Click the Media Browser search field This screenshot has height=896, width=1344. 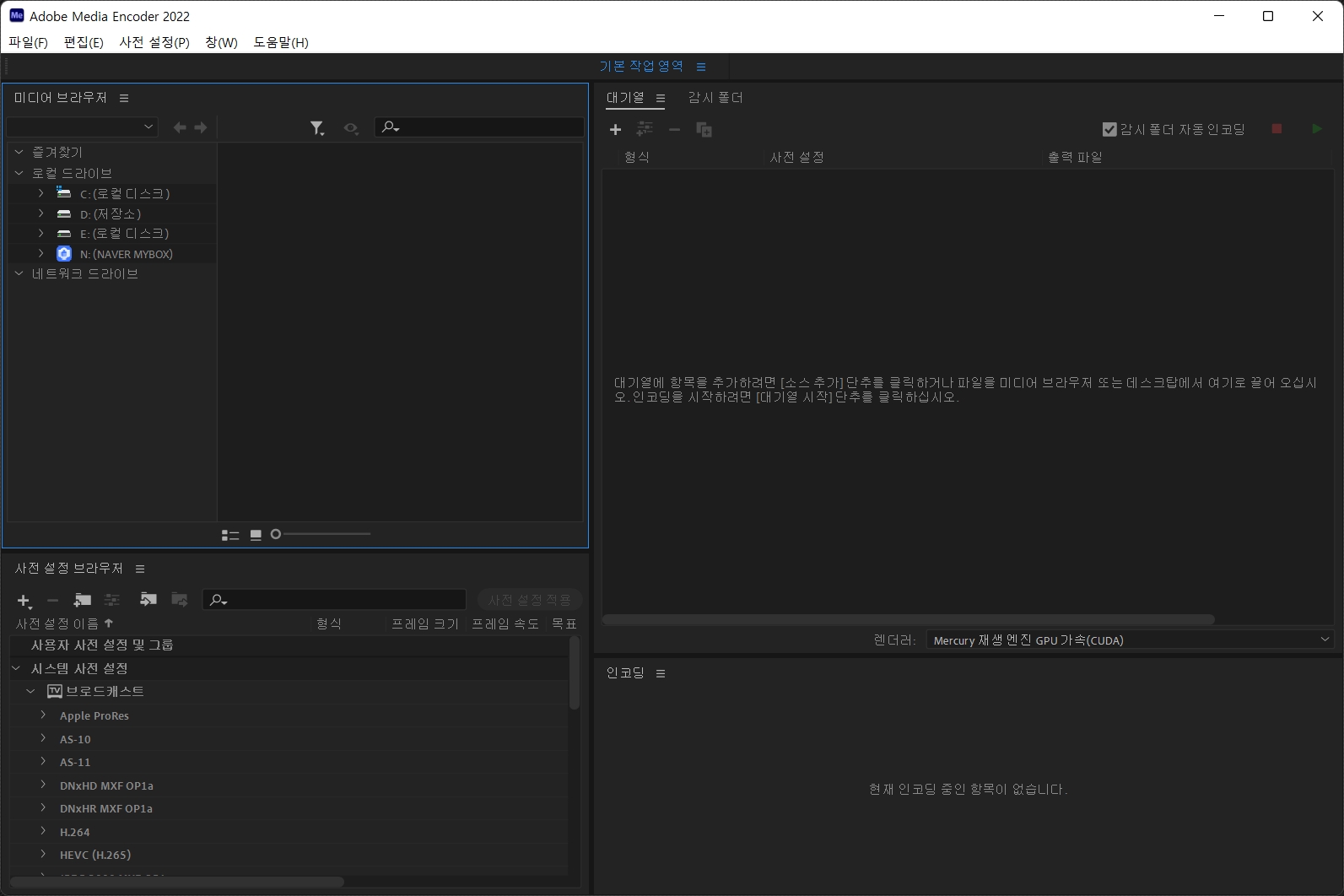pyautogui.click(x=479, y=127)
